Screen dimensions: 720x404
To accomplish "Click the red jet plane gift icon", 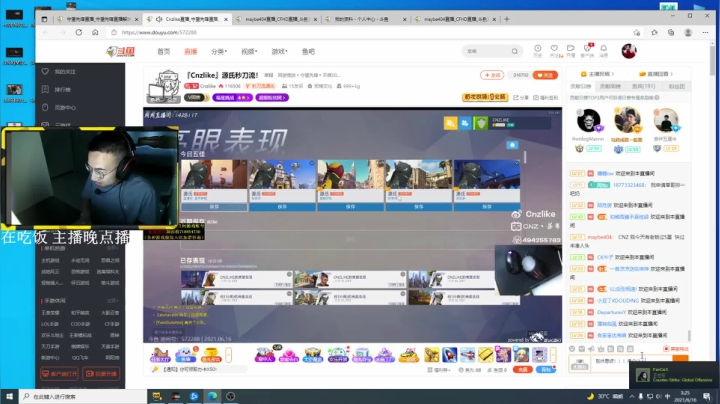I will 467,355.
